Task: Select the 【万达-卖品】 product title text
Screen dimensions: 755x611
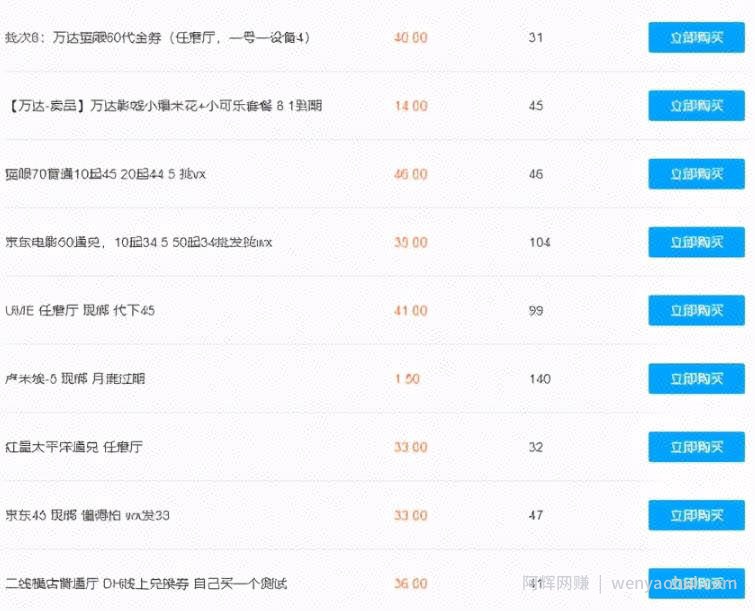Action: tap(164, 105)
